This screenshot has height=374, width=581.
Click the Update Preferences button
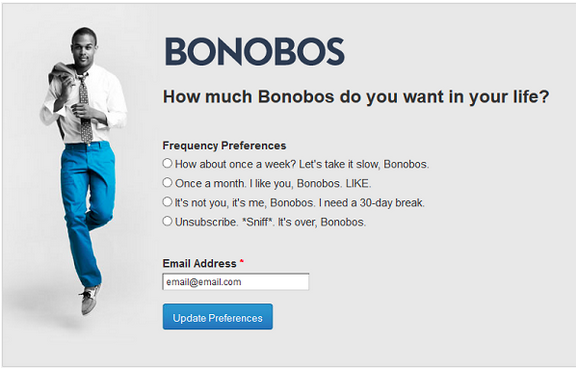click(218, 317)
